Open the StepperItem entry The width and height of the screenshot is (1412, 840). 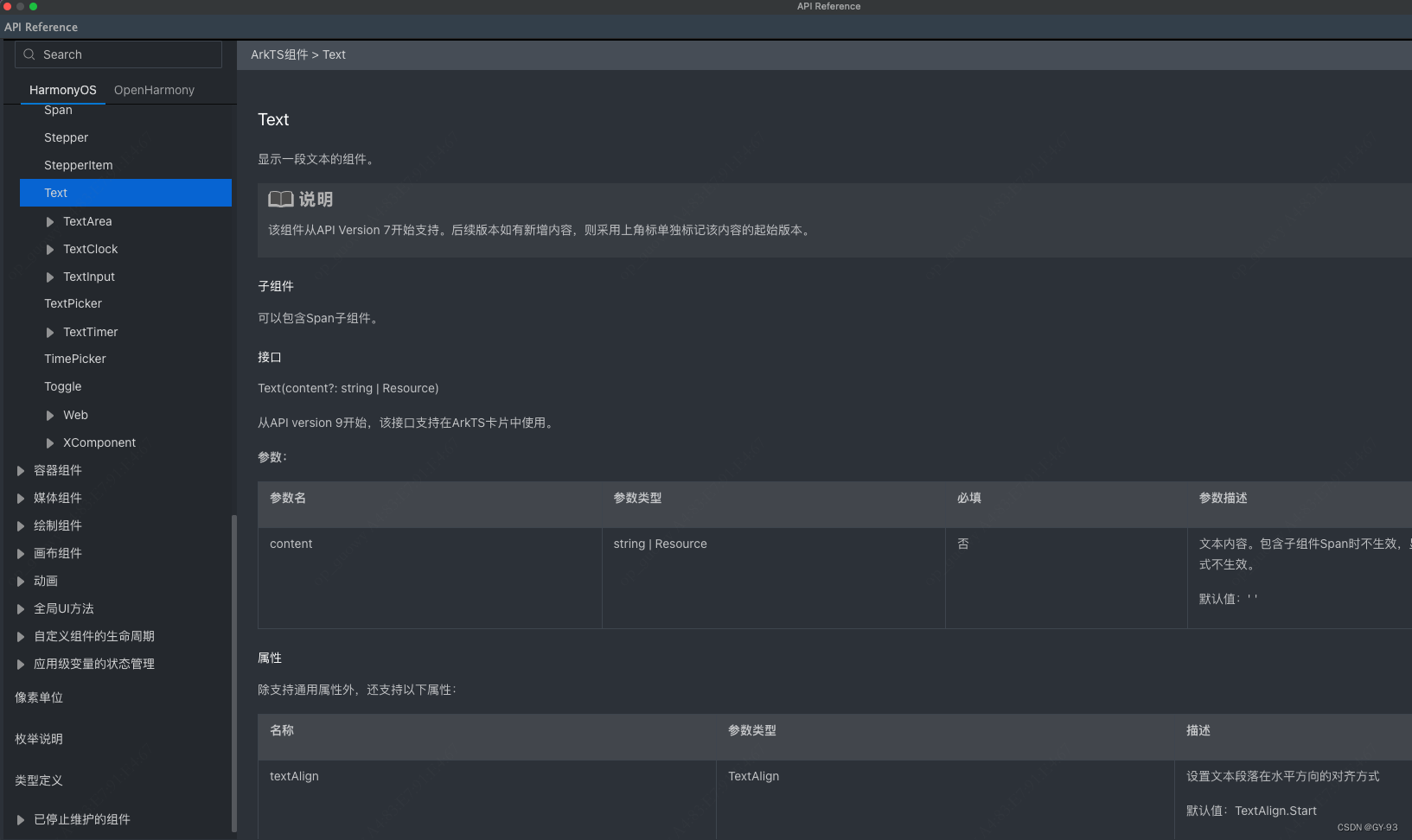pos(78,165)
